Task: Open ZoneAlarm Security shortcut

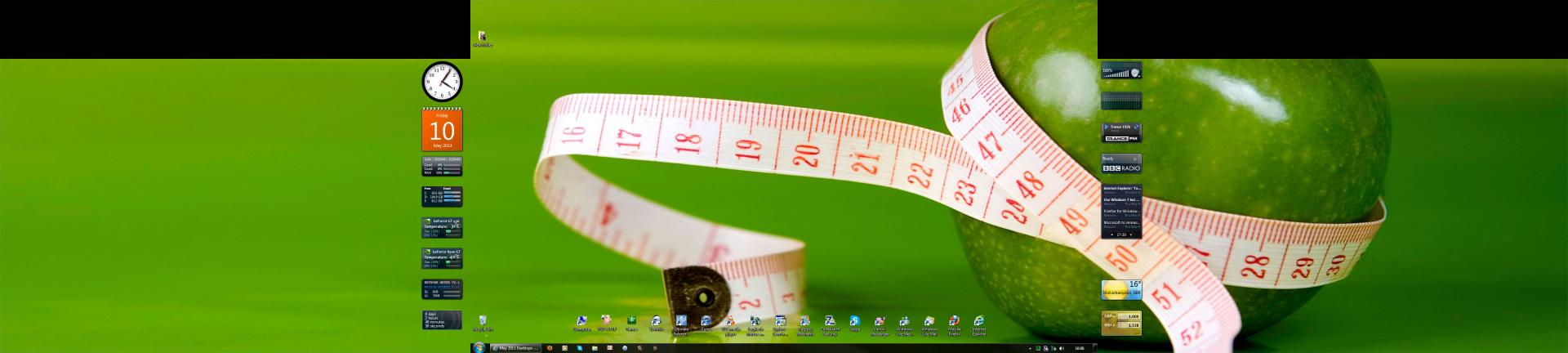Action: [830, 321]
